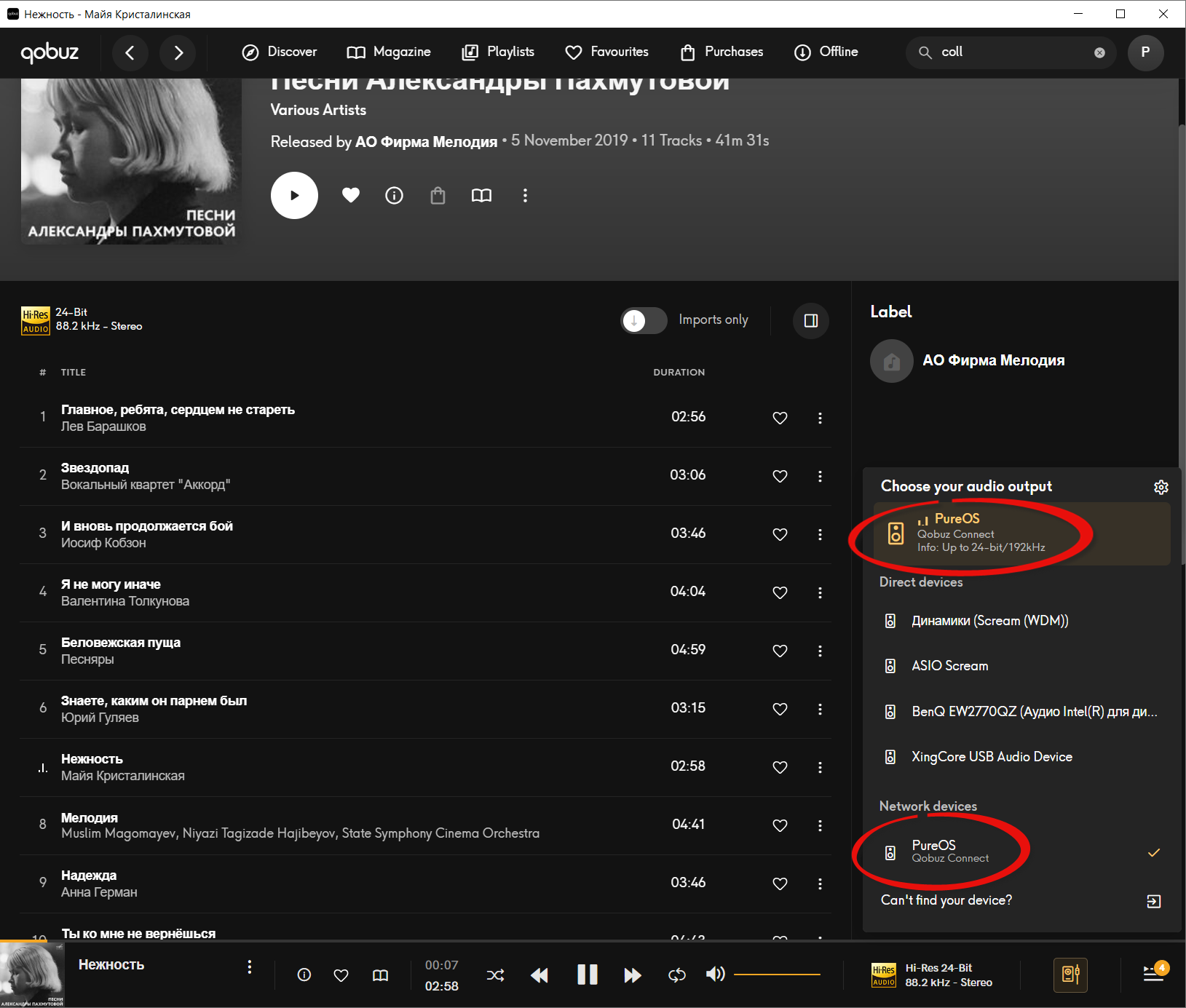Open options for track 'Надежда'
This screenshot has width=1186, height=1008.
pyautogui.click(x=820, y=884)
